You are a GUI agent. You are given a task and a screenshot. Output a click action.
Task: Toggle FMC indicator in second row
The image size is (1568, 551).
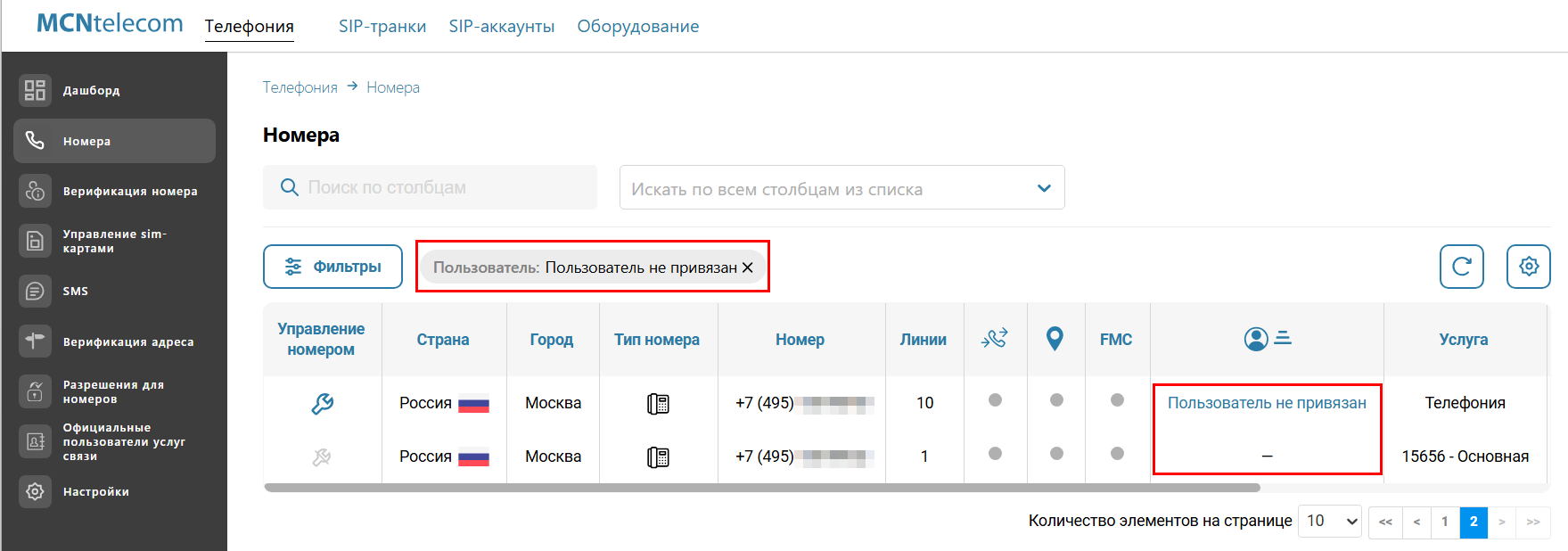coord(1117,454)
